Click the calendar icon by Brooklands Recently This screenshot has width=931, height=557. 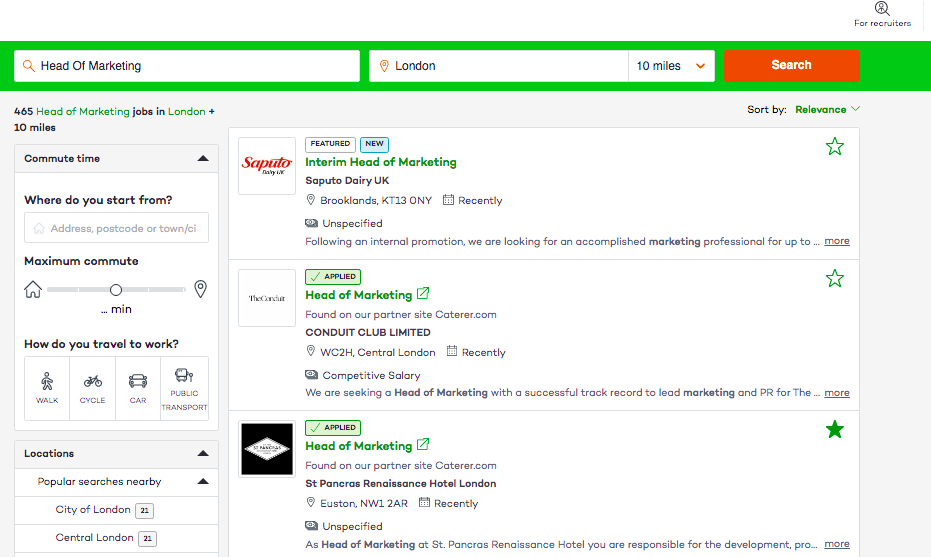coord(448,200)
